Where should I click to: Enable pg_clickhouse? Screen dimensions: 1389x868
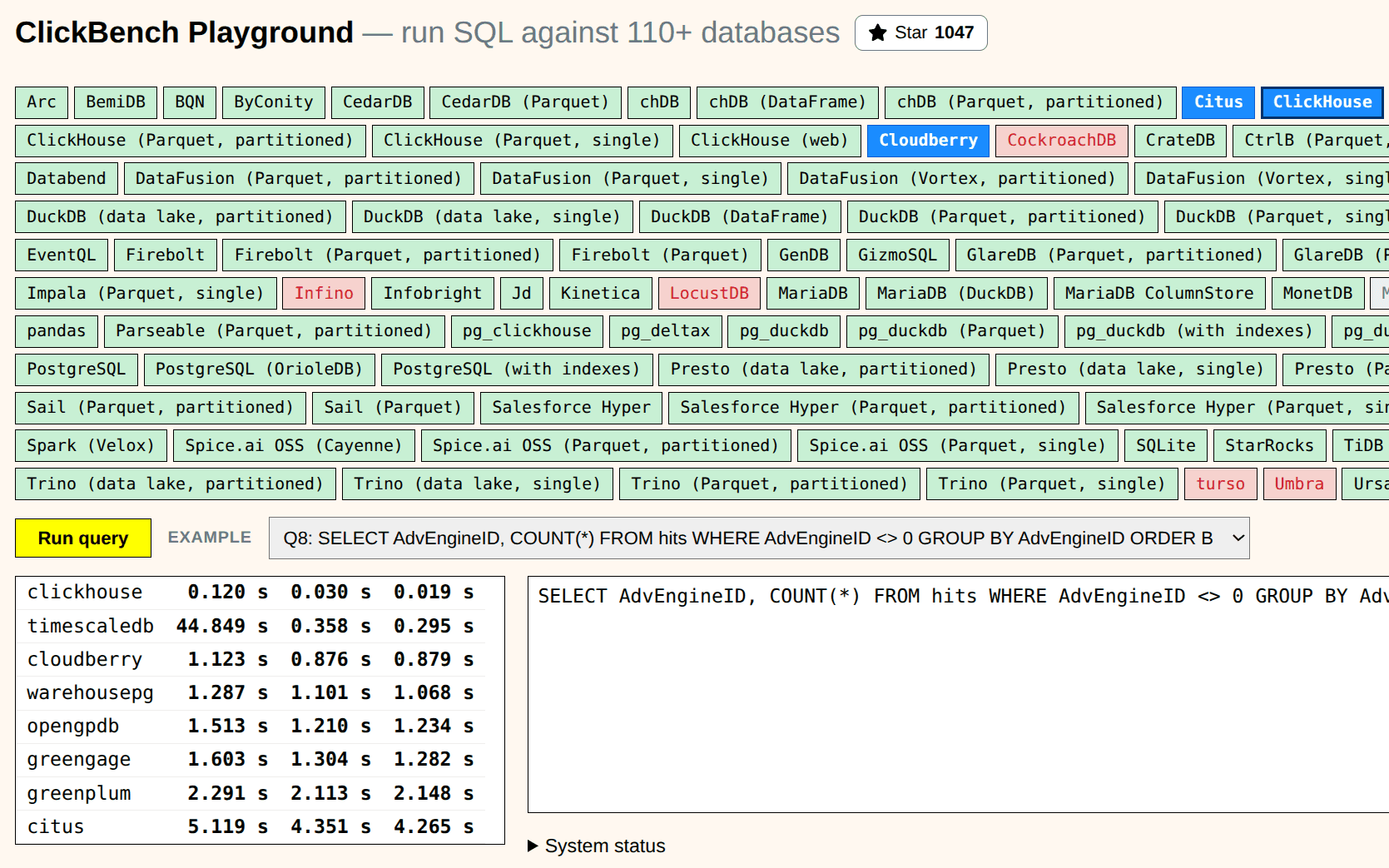pos(527,330)
